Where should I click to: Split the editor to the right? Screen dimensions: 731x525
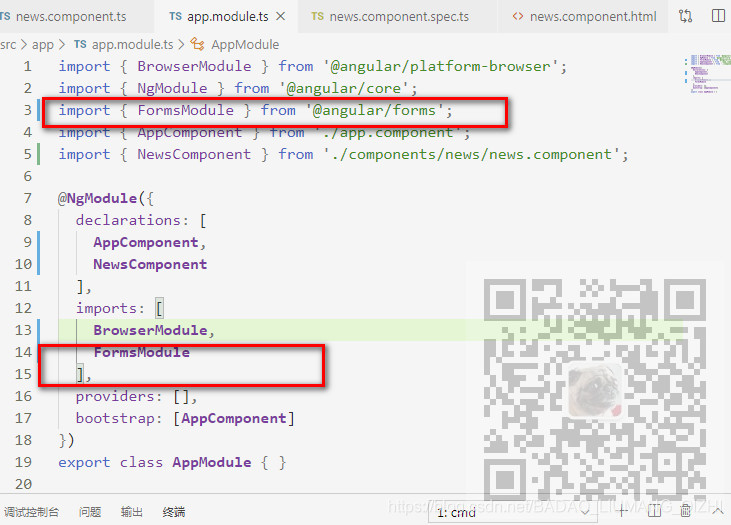pos(718,16)
